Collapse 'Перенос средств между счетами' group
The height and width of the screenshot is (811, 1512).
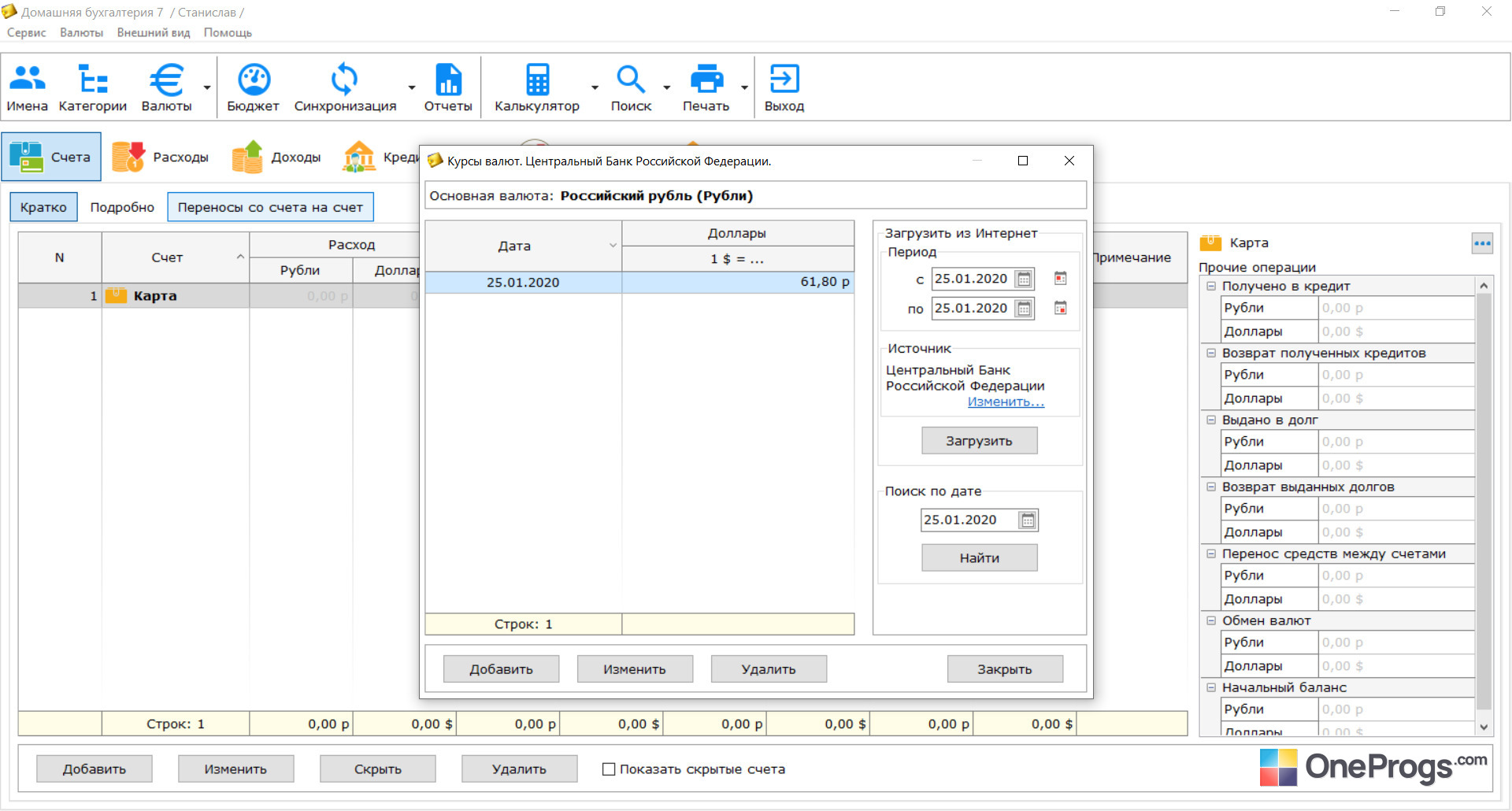click(1211, 554)
